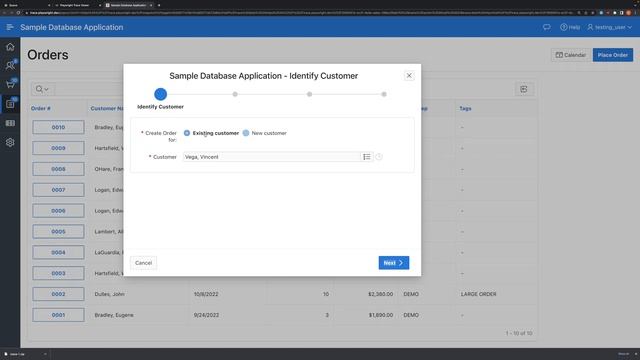Screen dimensions: 640x360
Task: Open the Home sidebar icon
Action: coord(10,47)
